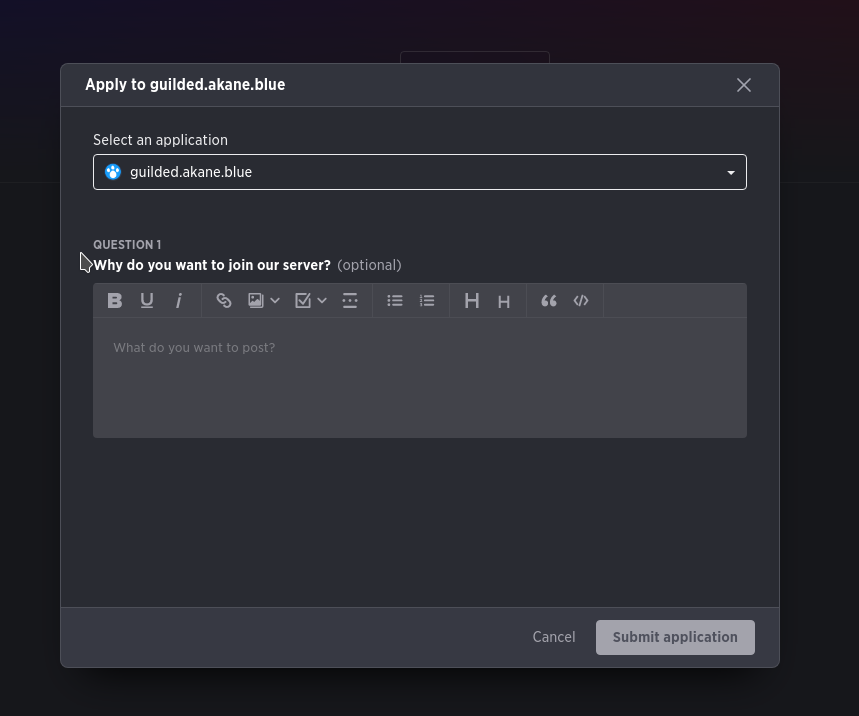
Task: Apply the small heading style
Action: (x=504, y=302)
